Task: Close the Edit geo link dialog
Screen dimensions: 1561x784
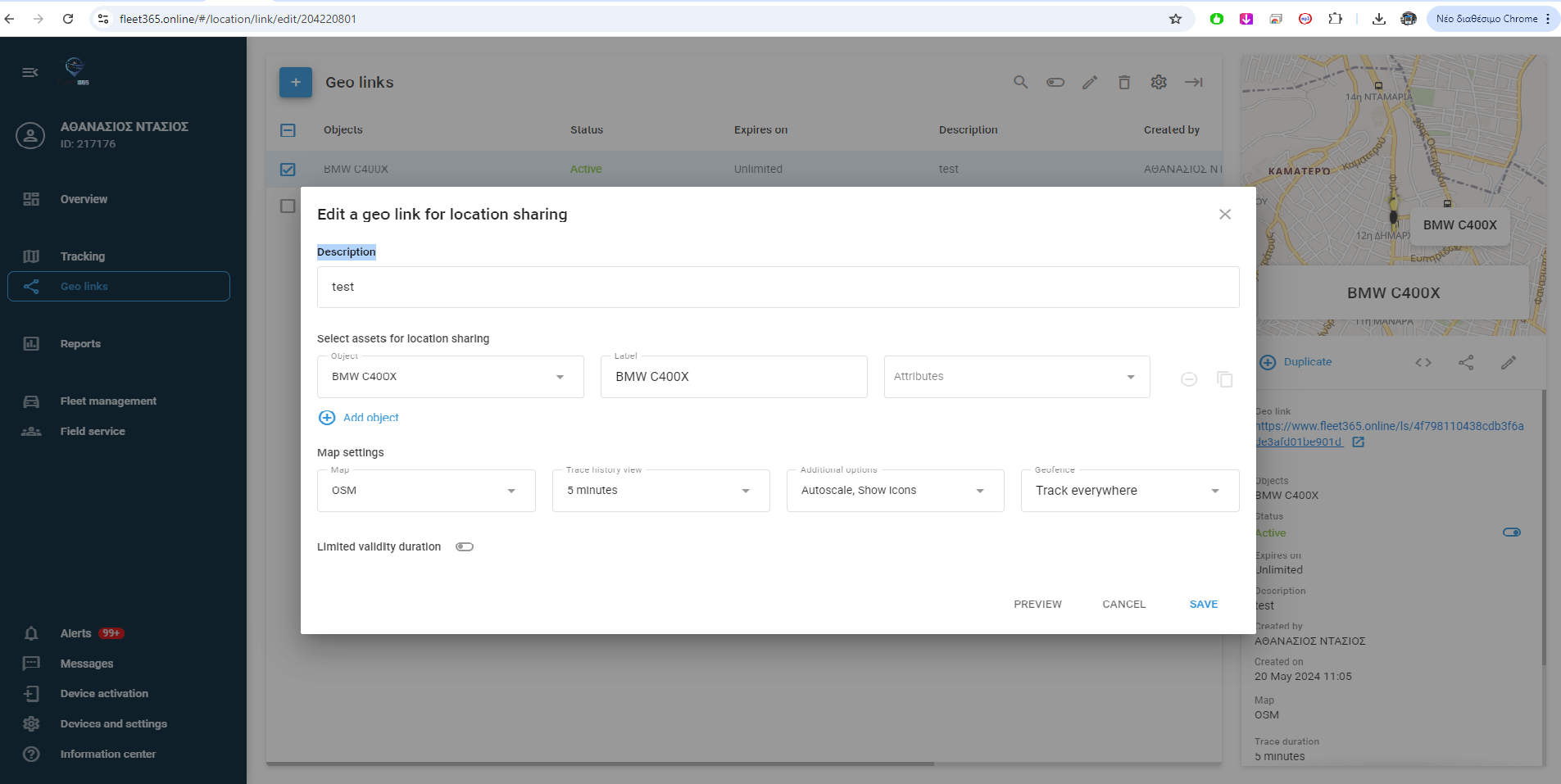Action: 1225,214
